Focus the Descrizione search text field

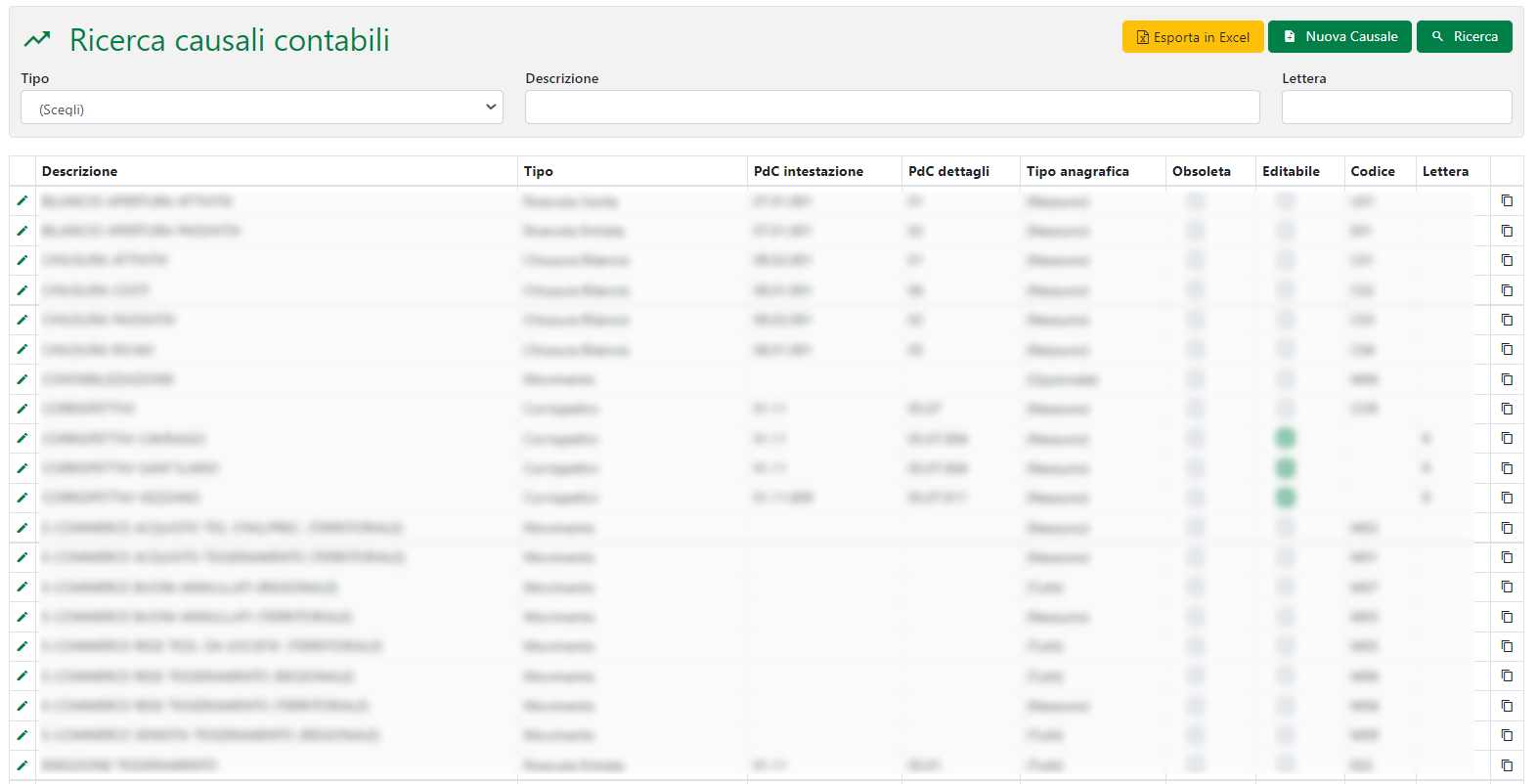[892, 108]
